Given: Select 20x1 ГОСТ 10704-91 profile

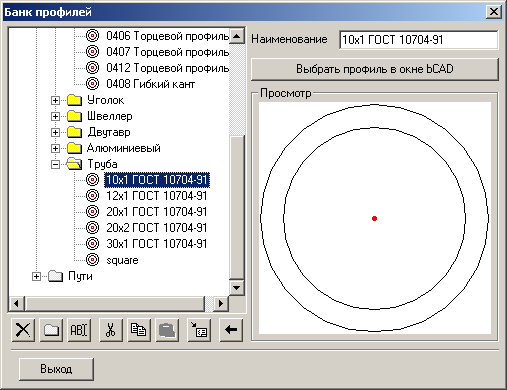Looking at the screenshot, I should pyautogui.click(x=157, y=212).
